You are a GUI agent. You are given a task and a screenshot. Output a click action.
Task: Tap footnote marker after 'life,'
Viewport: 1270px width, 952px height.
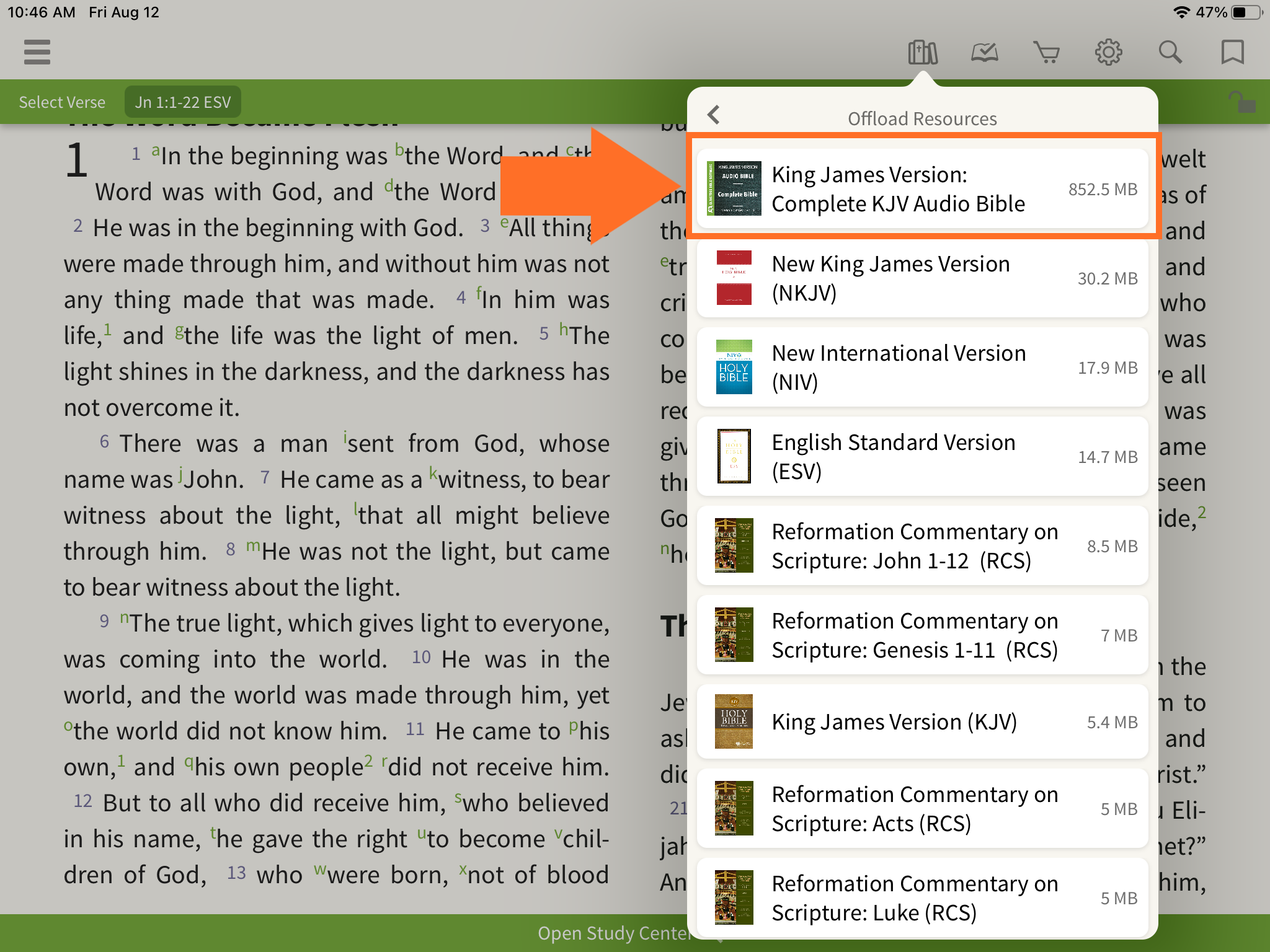tap(108, 329)
